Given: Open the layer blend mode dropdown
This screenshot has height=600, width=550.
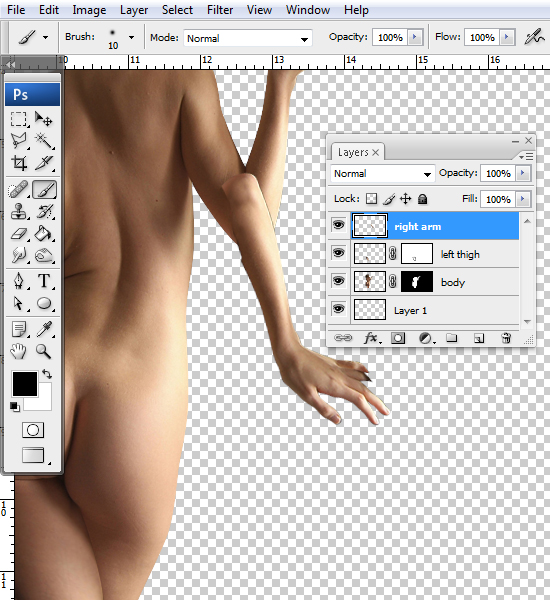Looking at the screenshot, I should coord(382,174).
